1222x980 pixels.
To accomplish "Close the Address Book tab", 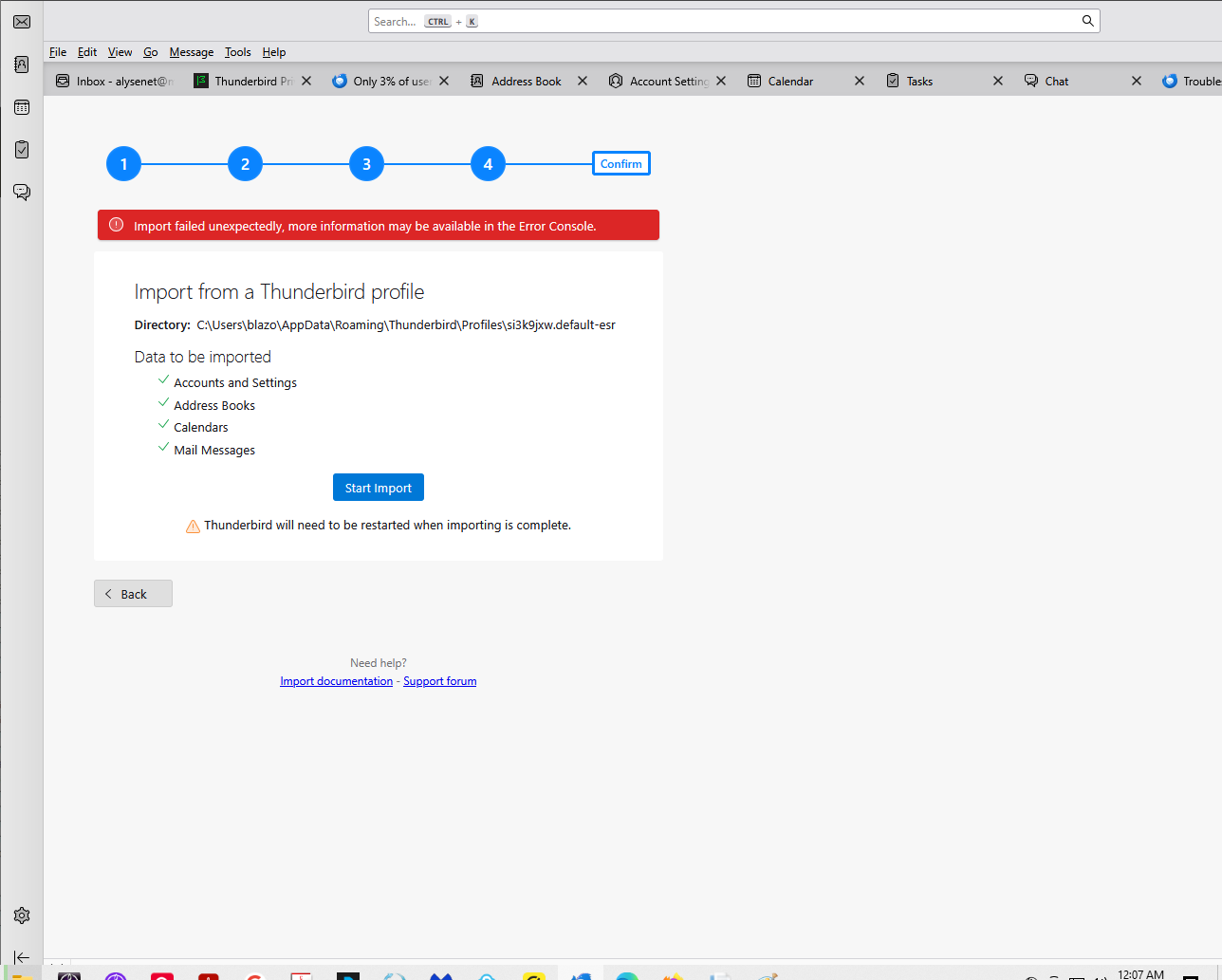I will pyautogui.click(x=583, y=82).
